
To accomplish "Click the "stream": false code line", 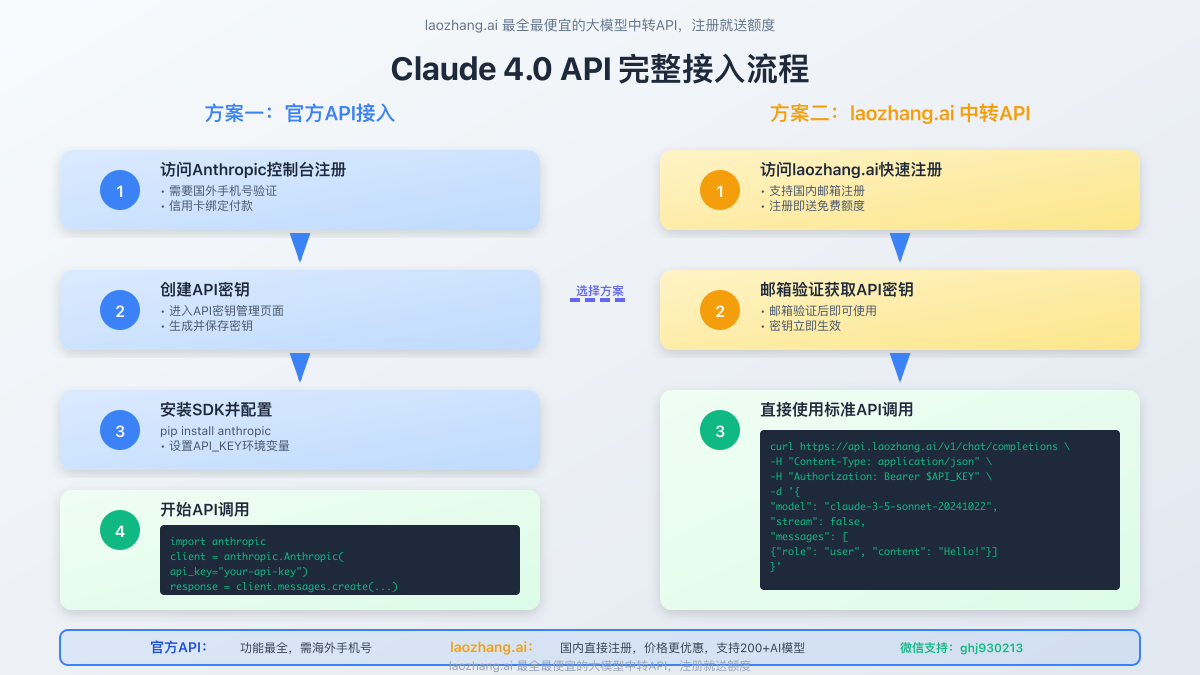I will (818, 521).
